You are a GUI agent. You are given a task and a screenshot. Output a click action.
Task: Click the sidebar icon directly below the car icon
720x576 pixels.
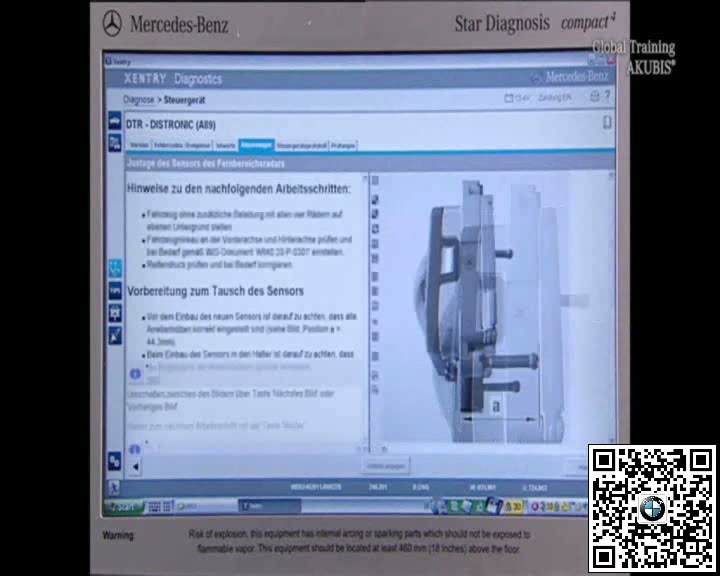114,143
